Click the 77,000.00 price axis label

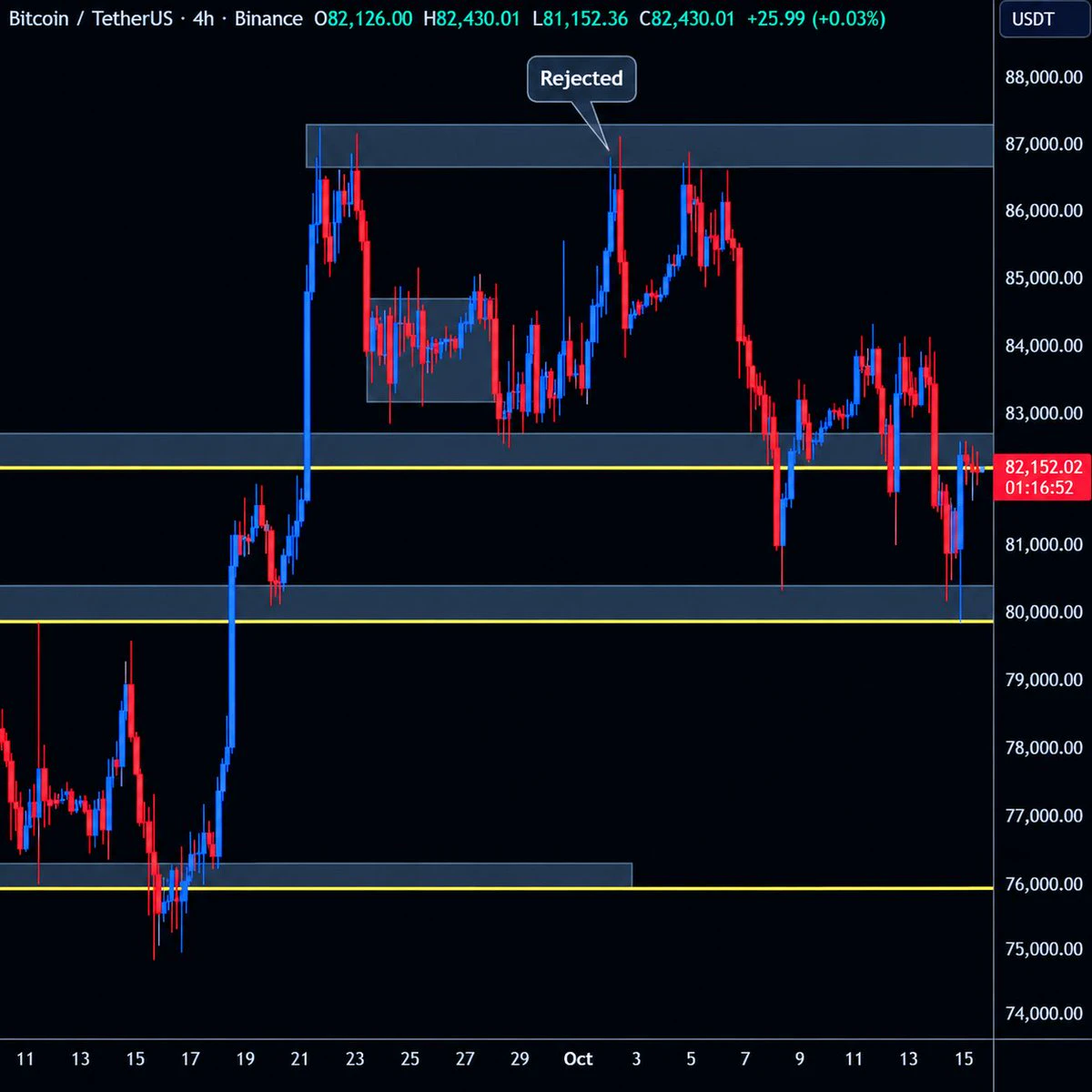pyautogui.click(x=1044, y=815)
